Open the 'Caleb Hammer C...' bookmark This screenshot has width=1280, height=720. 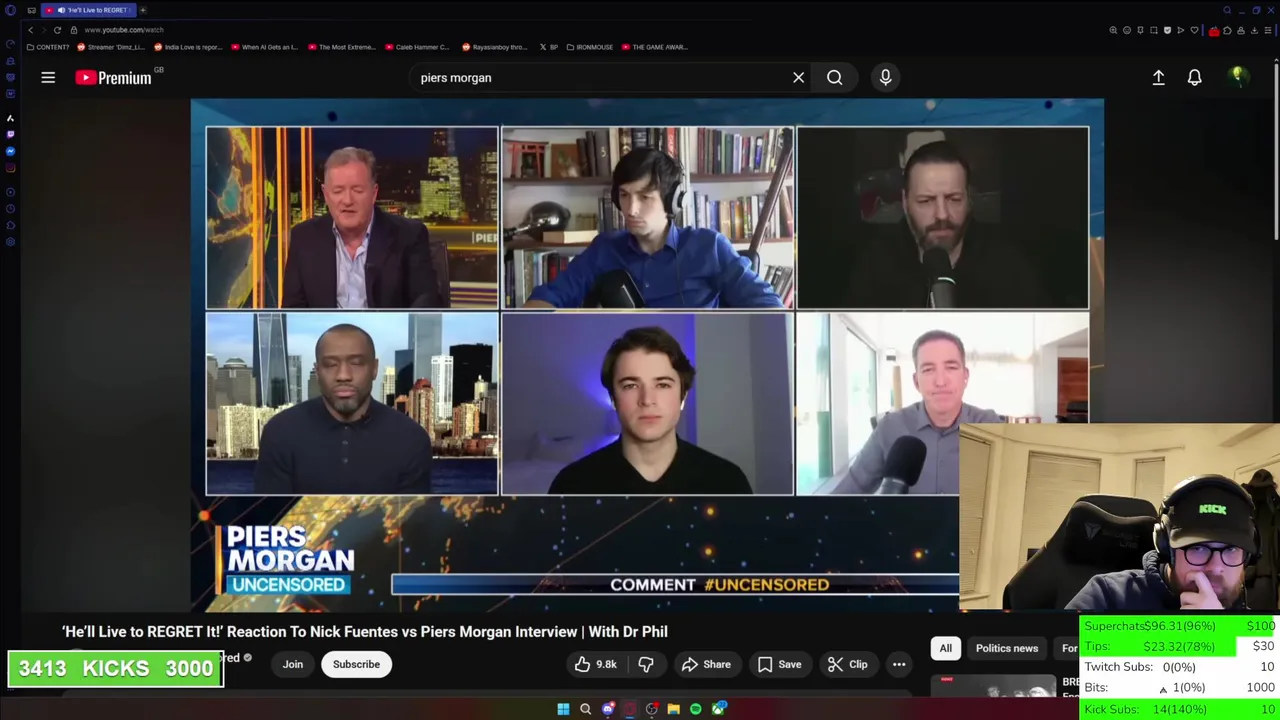pyautogui.click(x=417, y=47)
